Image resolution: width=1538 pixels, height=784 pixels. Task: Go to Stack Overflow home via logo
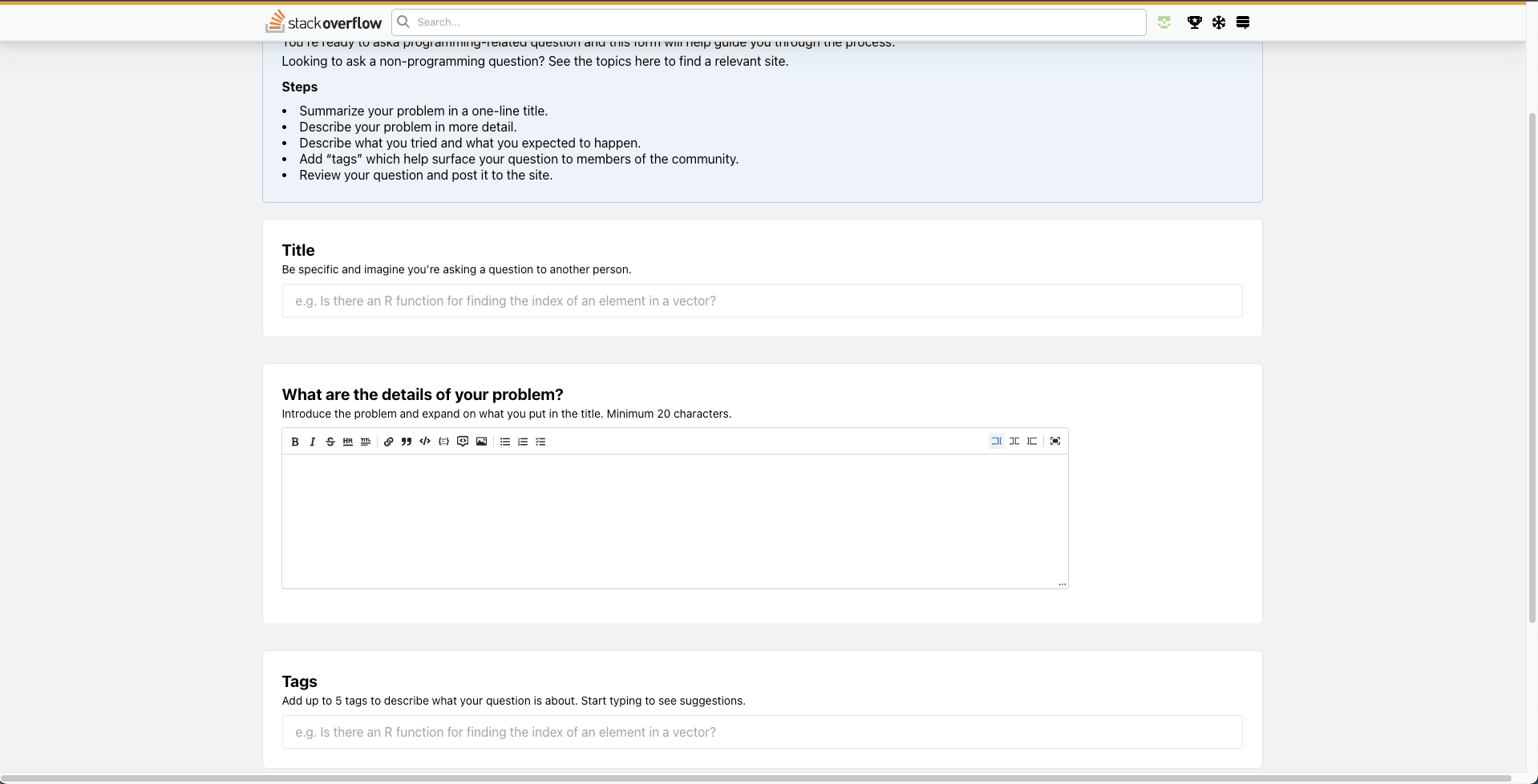click(x=324, y=22)
